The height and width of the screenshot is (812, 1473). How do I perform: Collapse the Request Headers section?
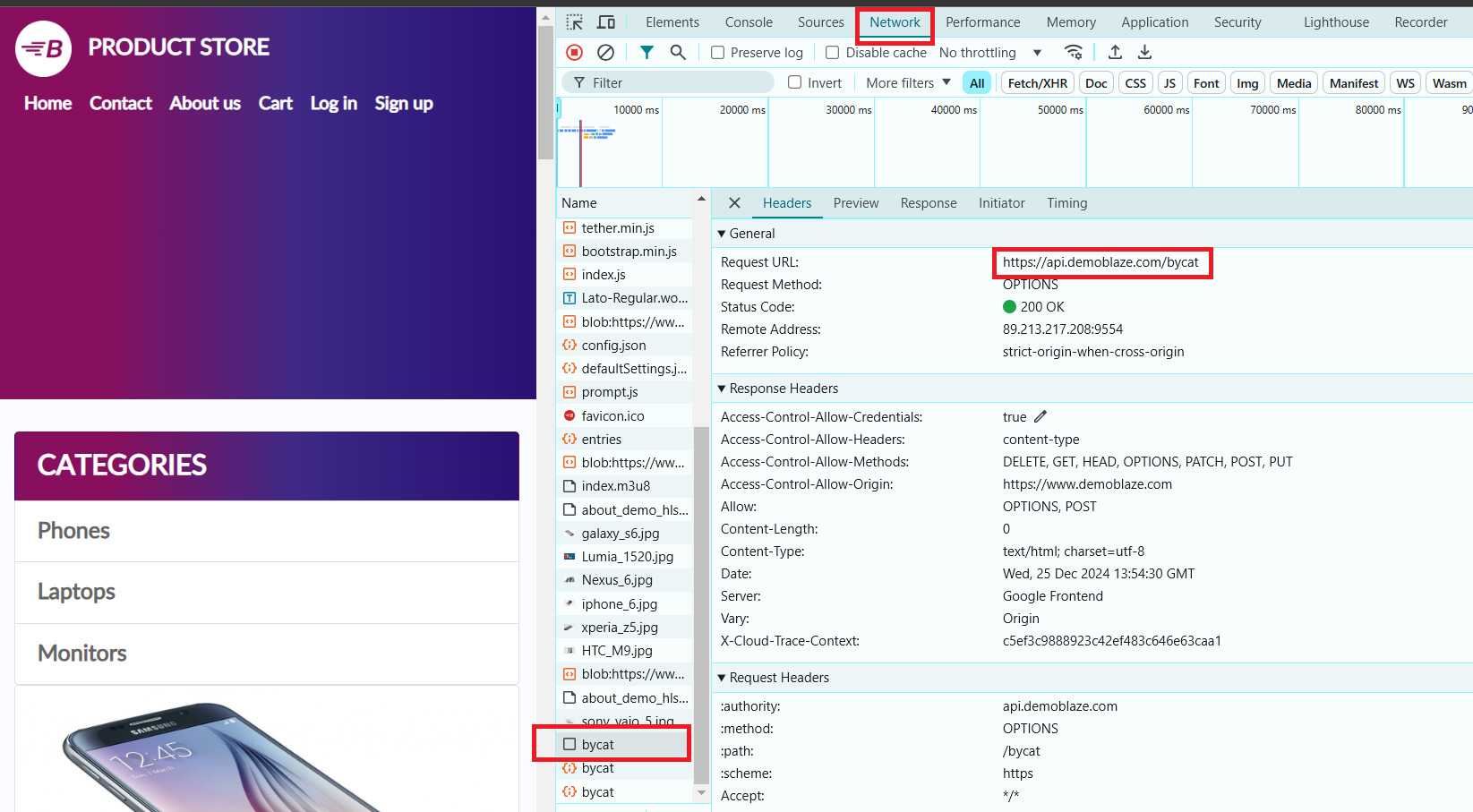[775, 678]
